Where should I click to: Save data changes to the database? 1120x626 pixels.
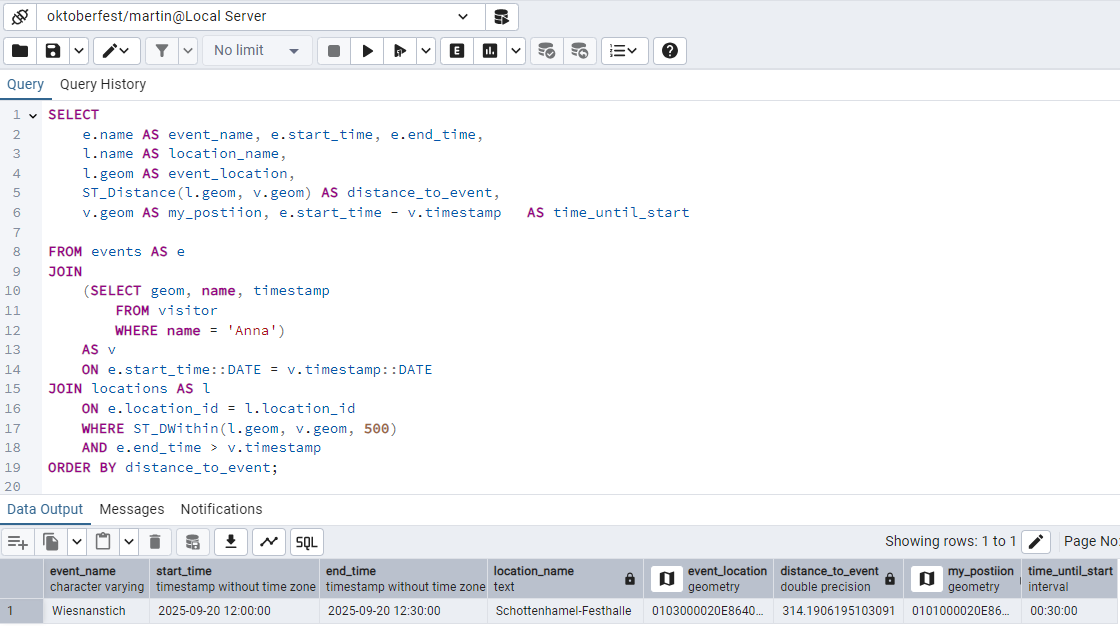point(193,542)
